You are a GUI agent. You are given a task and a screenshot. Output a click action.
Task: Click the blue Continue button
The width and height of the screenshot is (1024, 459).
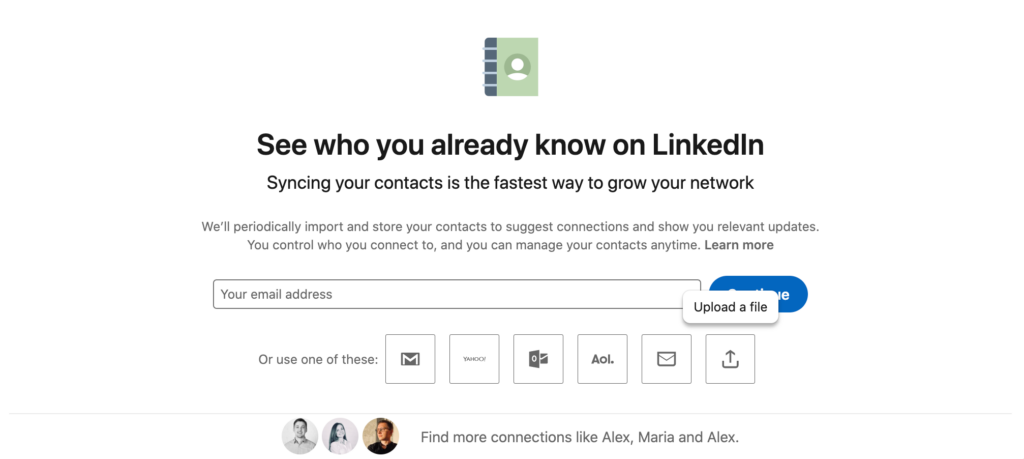758,294
